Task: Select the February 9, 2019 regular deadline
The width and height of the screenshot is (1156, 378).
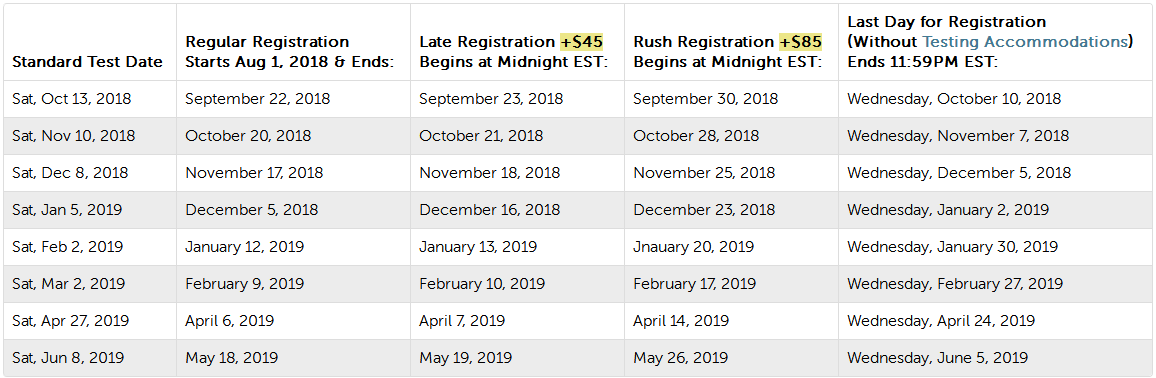Action: [x=244, y=284]
